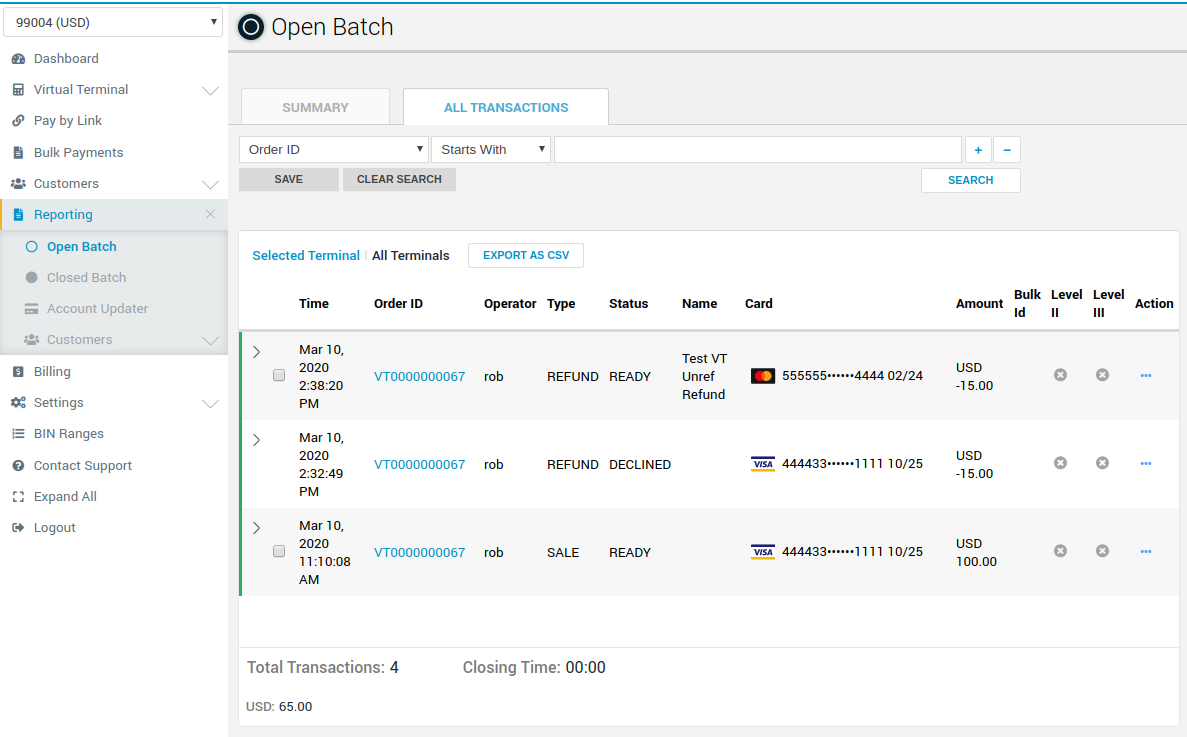Image resolution: width=1187 pixels, height=737 pixels.
Task: Click the Pay by Link chain icon
Action: tap(17, 121)
